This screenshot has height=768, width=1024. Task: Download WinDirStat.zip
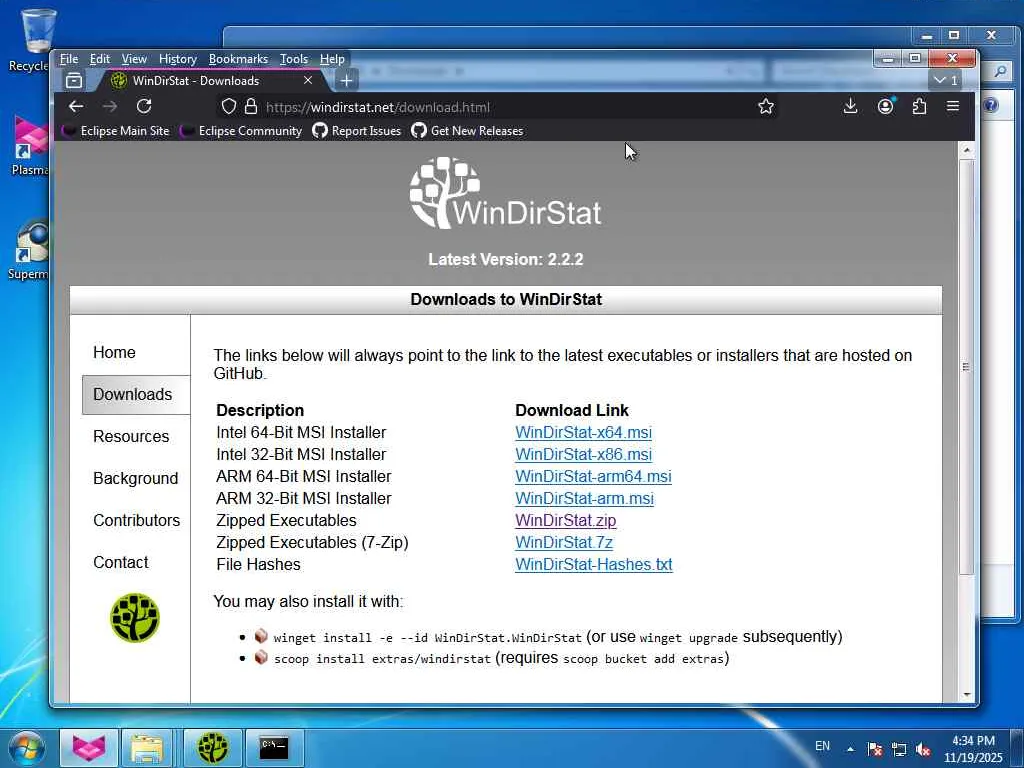[x=565, y=520]
